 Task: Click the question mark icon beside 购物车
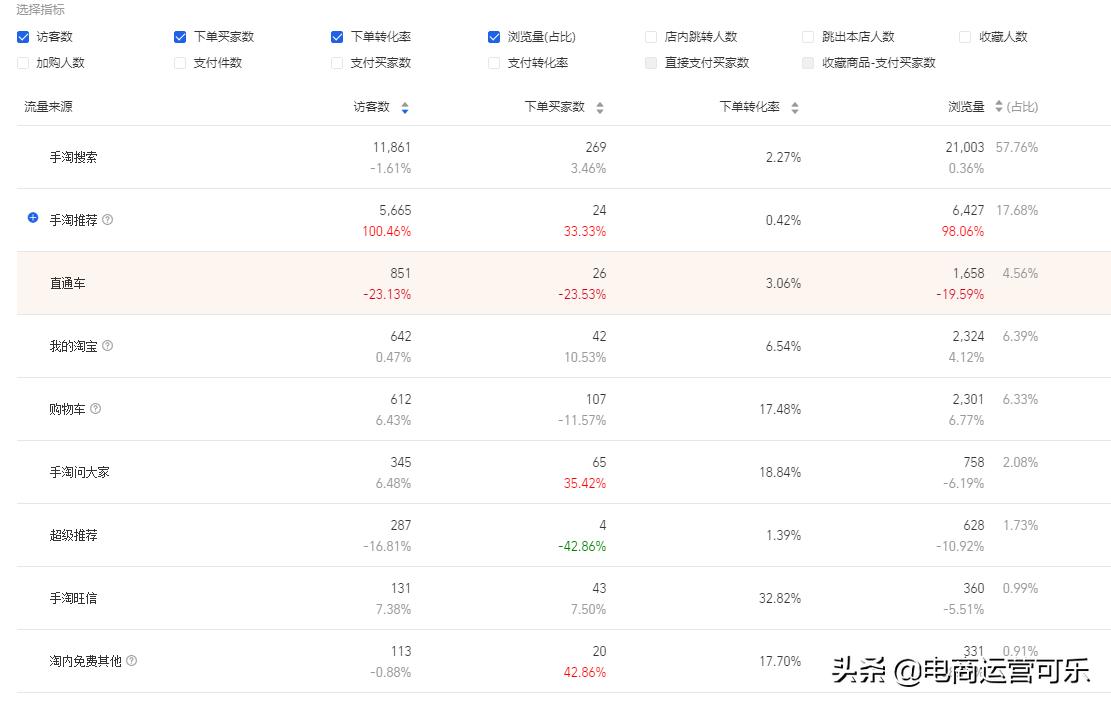tap(95, 408)
